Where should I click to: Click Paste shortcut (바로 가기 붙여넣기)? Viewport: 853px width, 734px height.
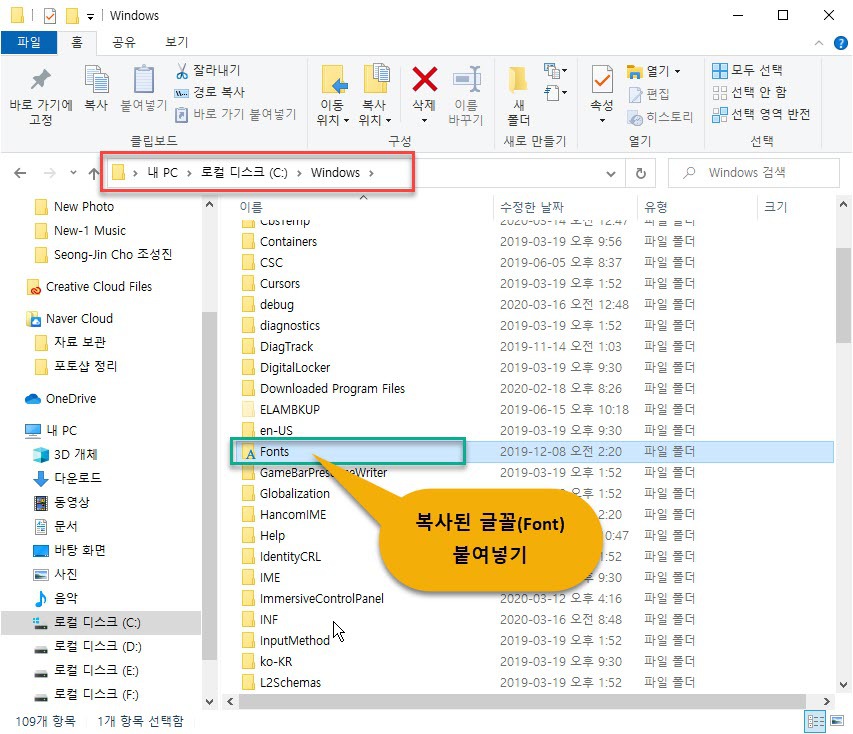(236, 114)
